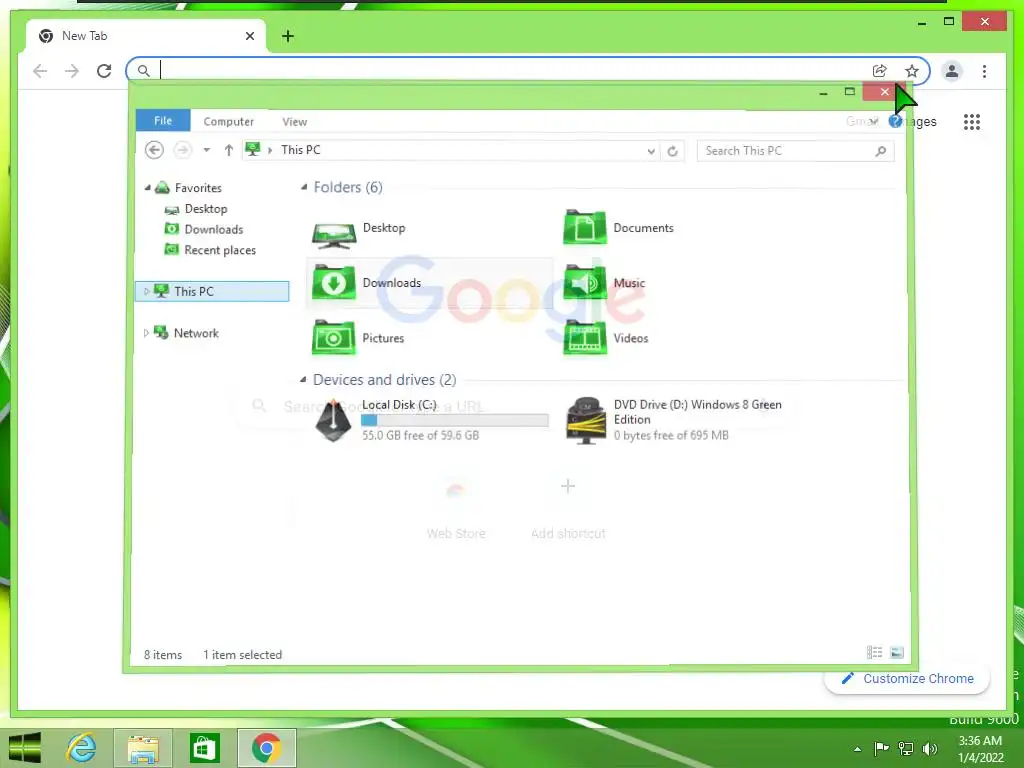This screenshot has height=768, width=1024.
Task: Click Chrome's back arrow button
Action: click(40, 71)
